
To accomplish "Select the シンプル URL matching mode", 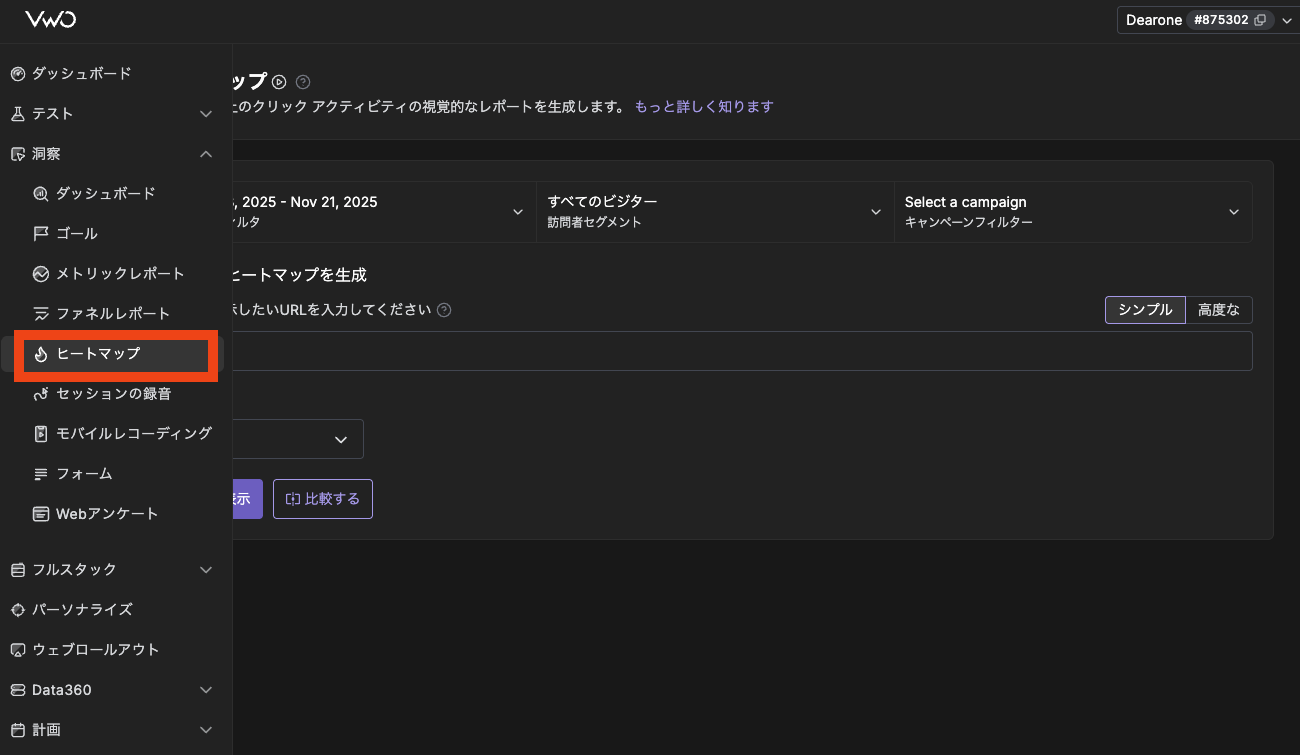I will [x=1144, y=310].
